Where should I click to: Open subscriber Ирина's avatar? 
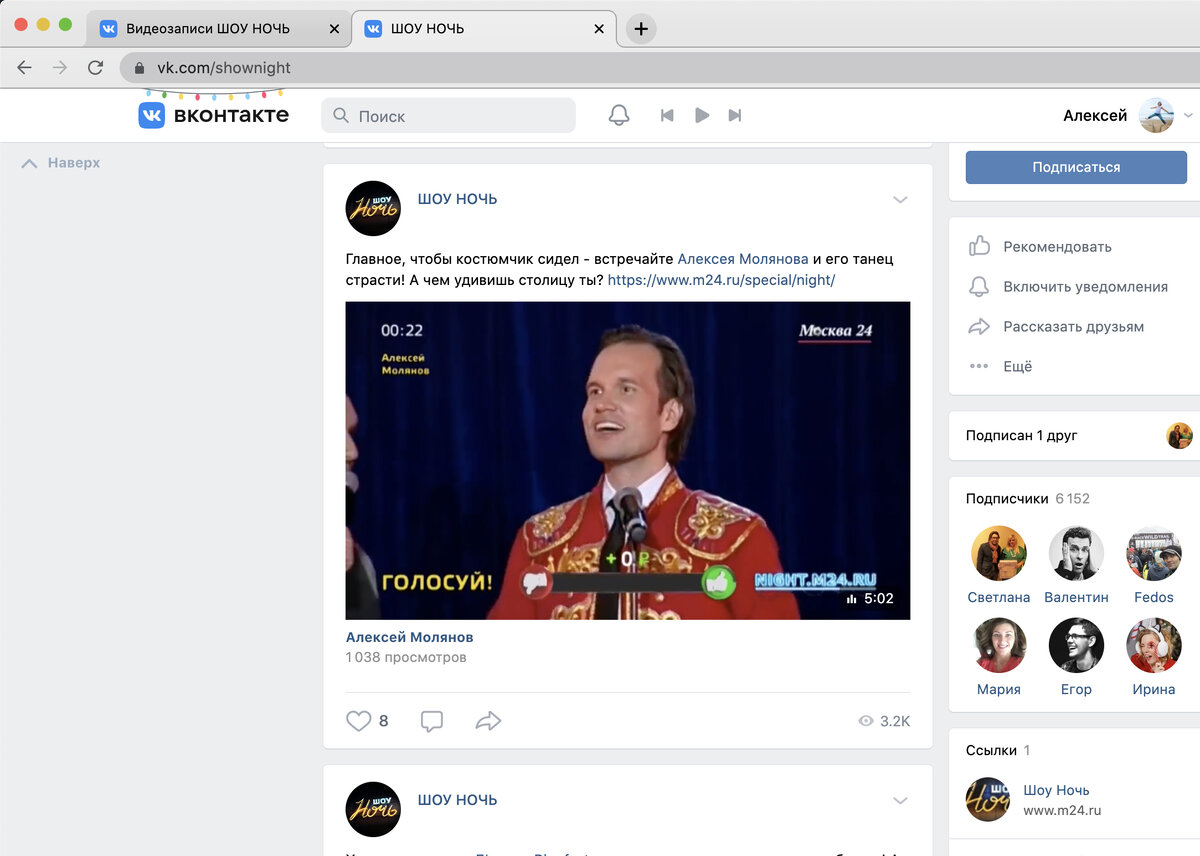coord(1154,645)
